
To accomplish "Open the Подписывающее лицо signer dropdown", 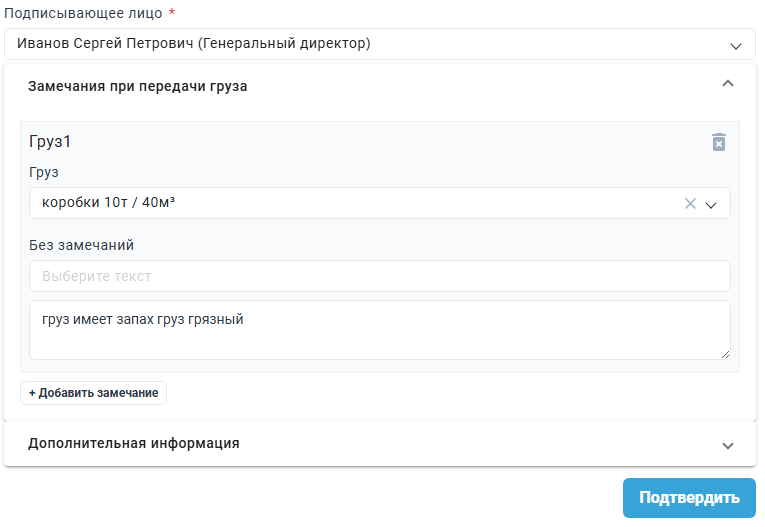I will [x=380, y=44].
